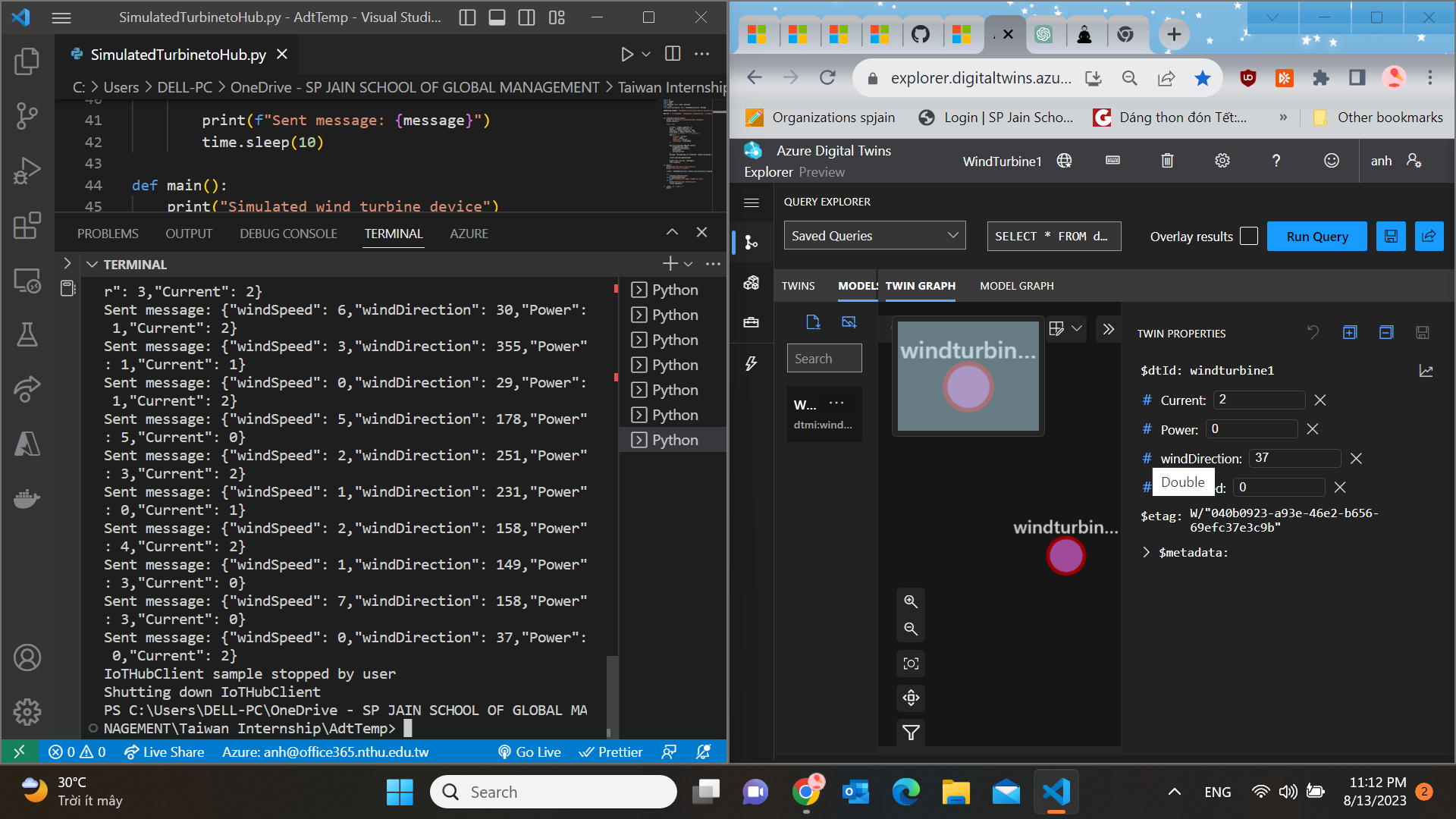1456x819 pixels.
Task: Switch to DEBUG CONSOLE tab
Action: tap(288, 234)
